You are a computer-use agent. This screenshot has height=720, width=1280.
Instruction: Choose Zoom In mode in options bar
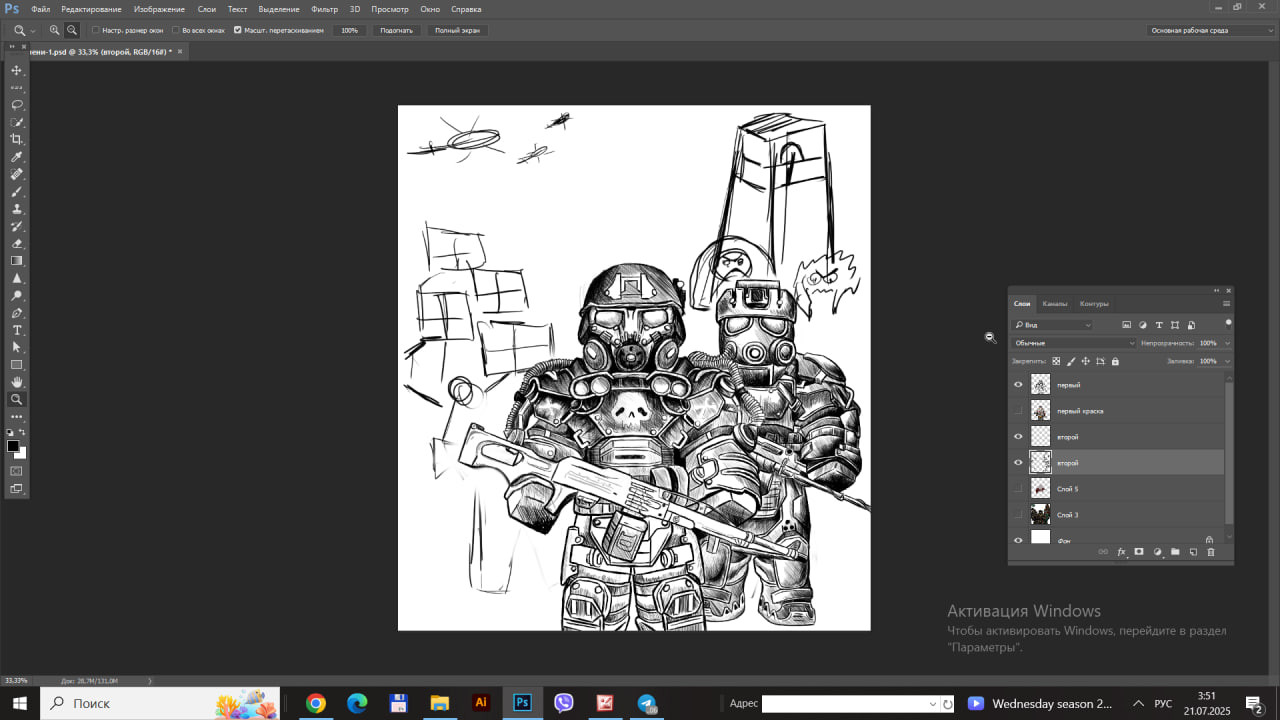click(x=55, y=30)
